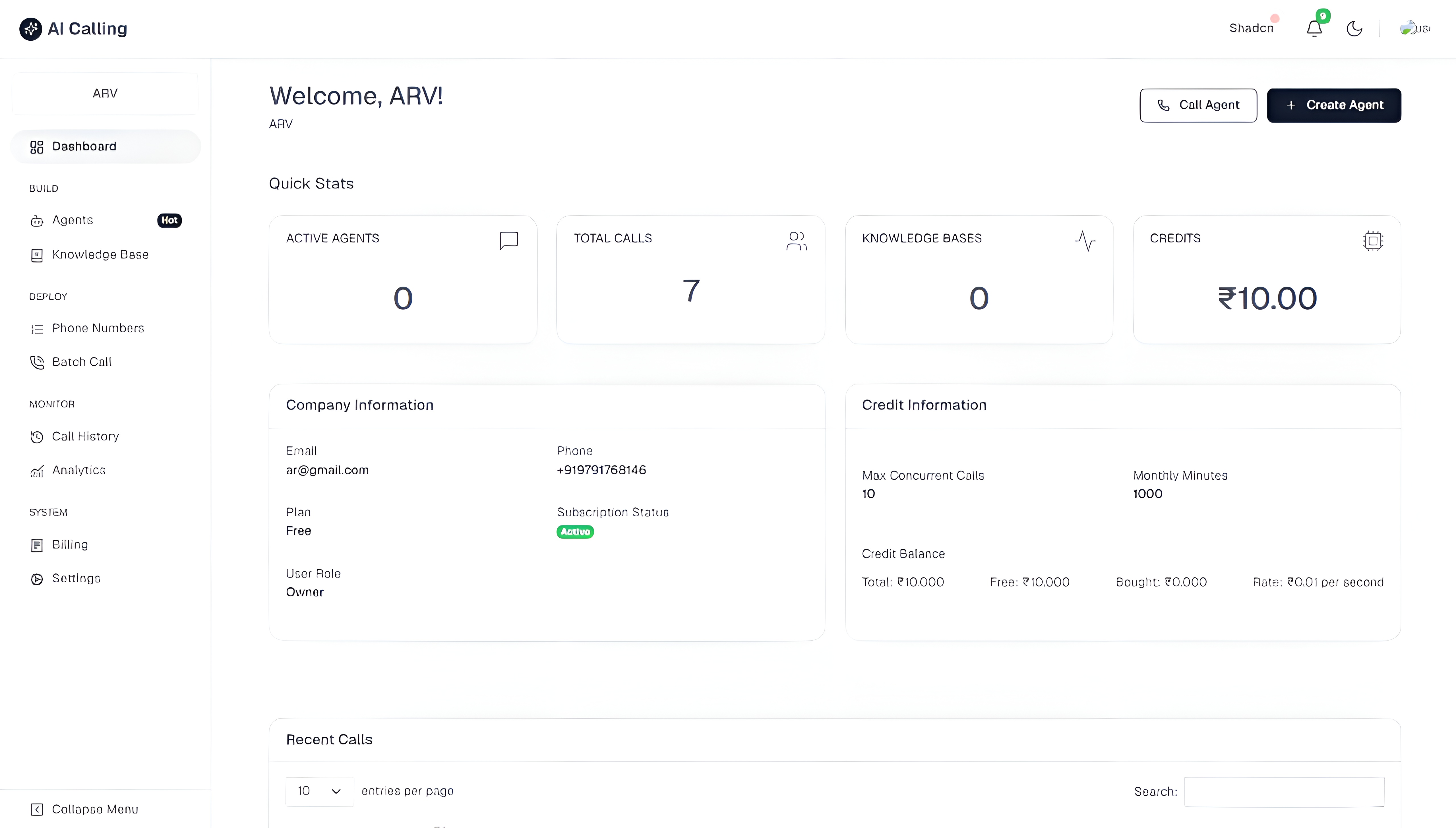Click users icon on Total Calls card
The height and width of the screenshot is (828, 1456).
coord(796,241)
